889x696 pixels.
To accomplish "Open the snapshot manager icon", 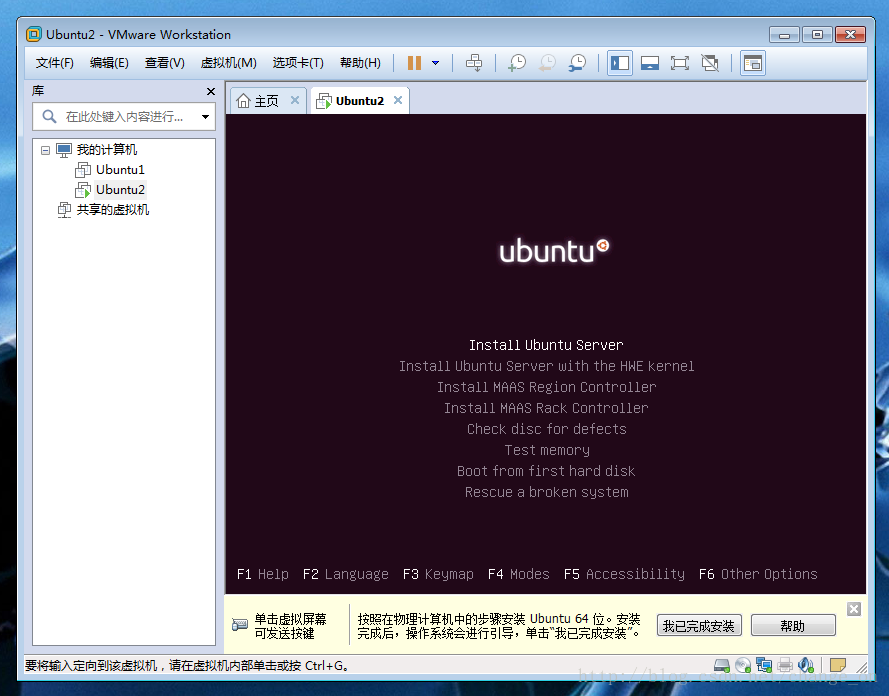I will coord(577,63).
